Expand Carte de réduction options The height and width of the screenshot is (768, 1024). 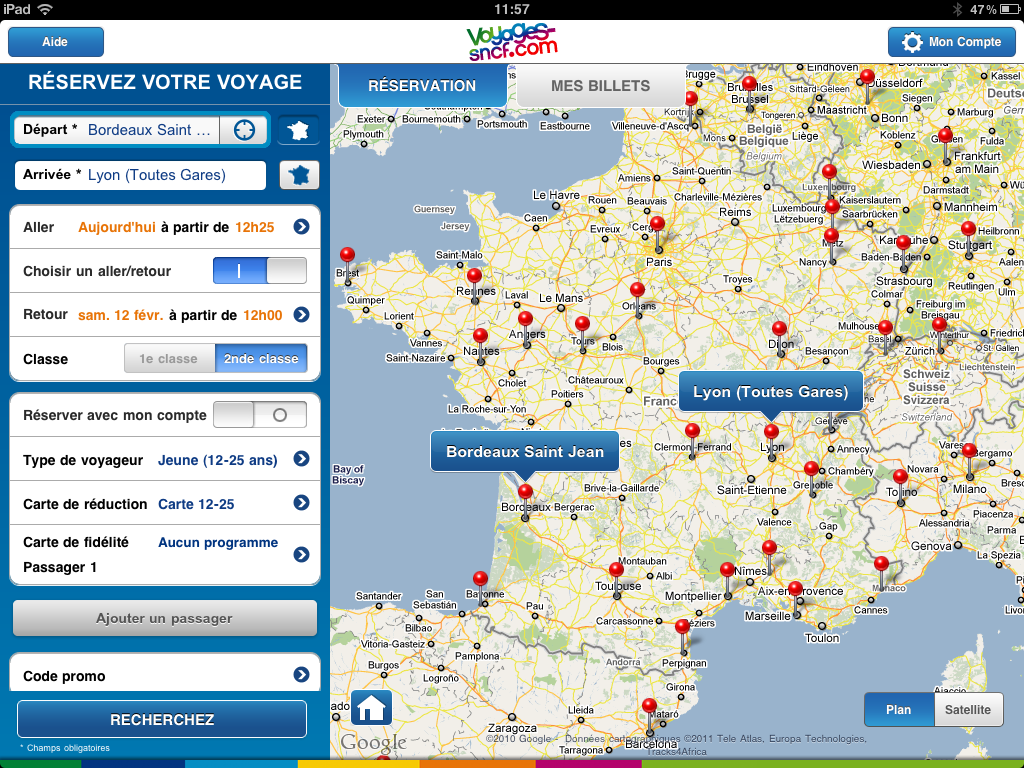(301, 502)
